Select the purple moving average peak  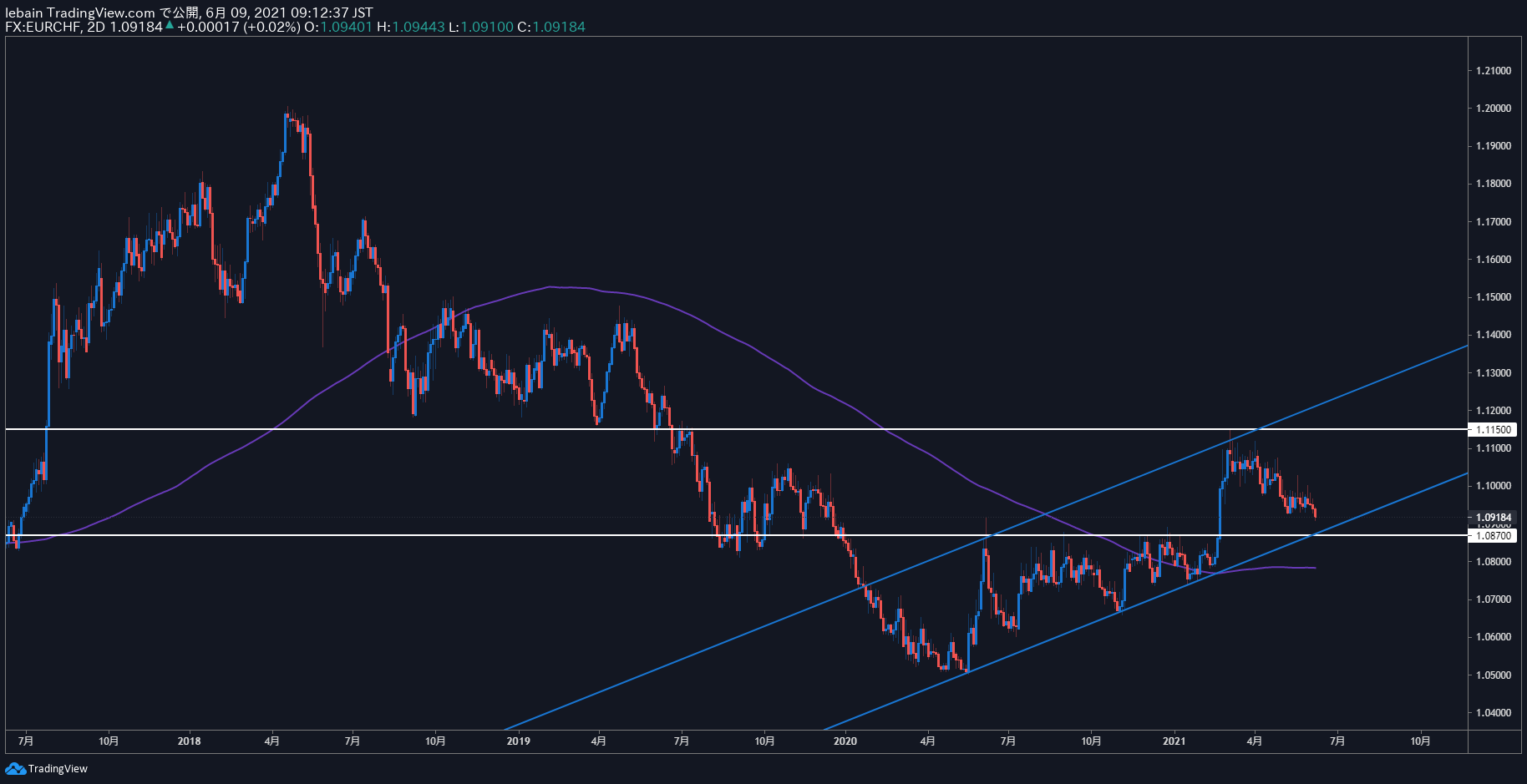pos(550,287)
